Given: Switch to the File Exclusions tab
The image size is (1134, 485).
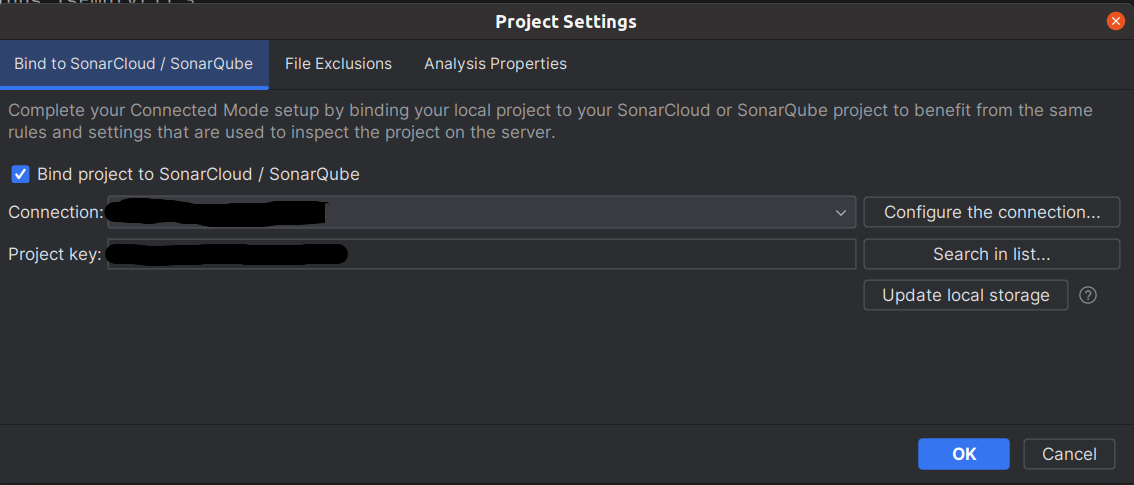Looking at the screenshot, I should coord(338,64).
